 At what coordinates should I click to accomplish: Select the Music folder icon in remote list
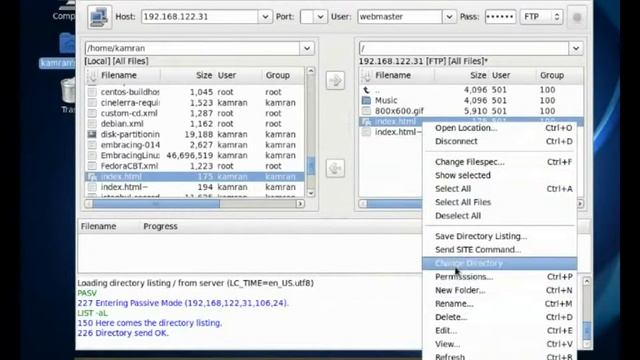pos(366,100)
